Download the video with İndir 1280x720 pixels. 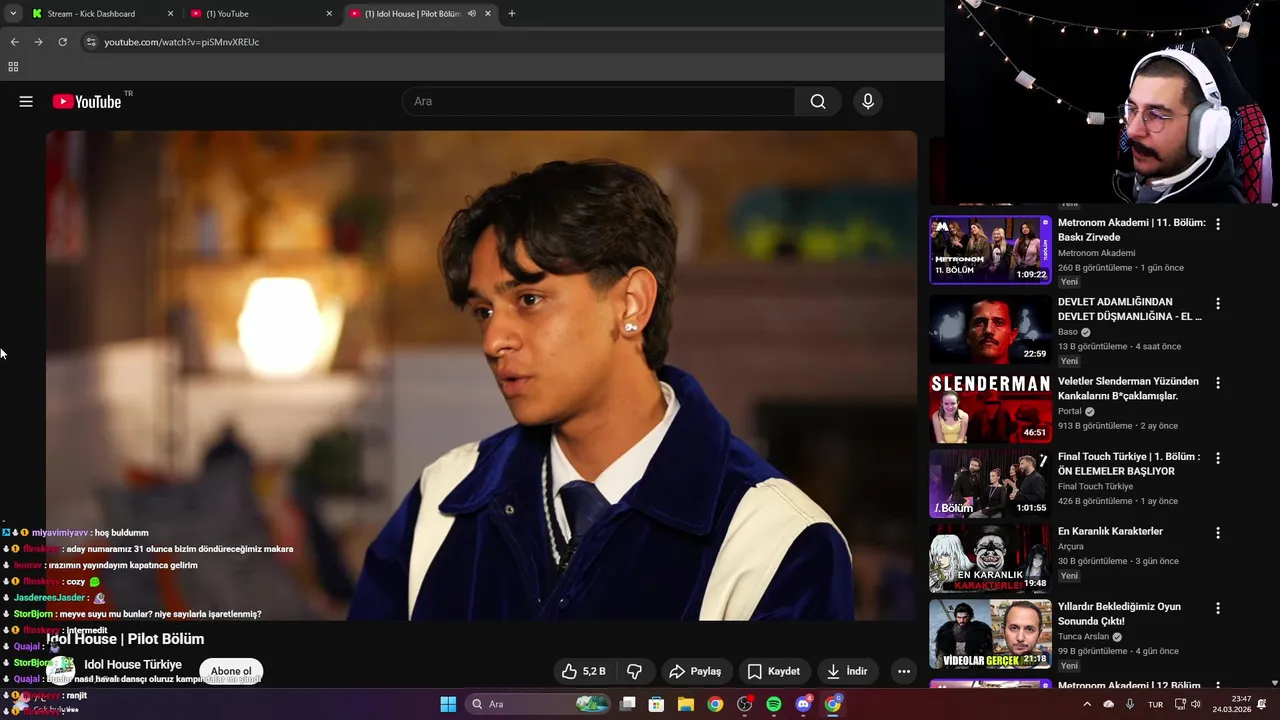point(847,671)
